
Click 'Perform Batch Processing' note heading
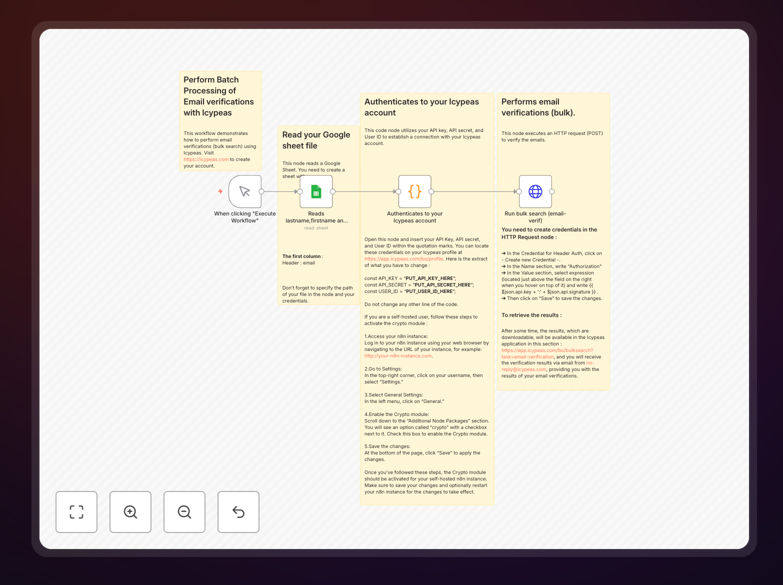pyautogui.click(x=219, y=96)
